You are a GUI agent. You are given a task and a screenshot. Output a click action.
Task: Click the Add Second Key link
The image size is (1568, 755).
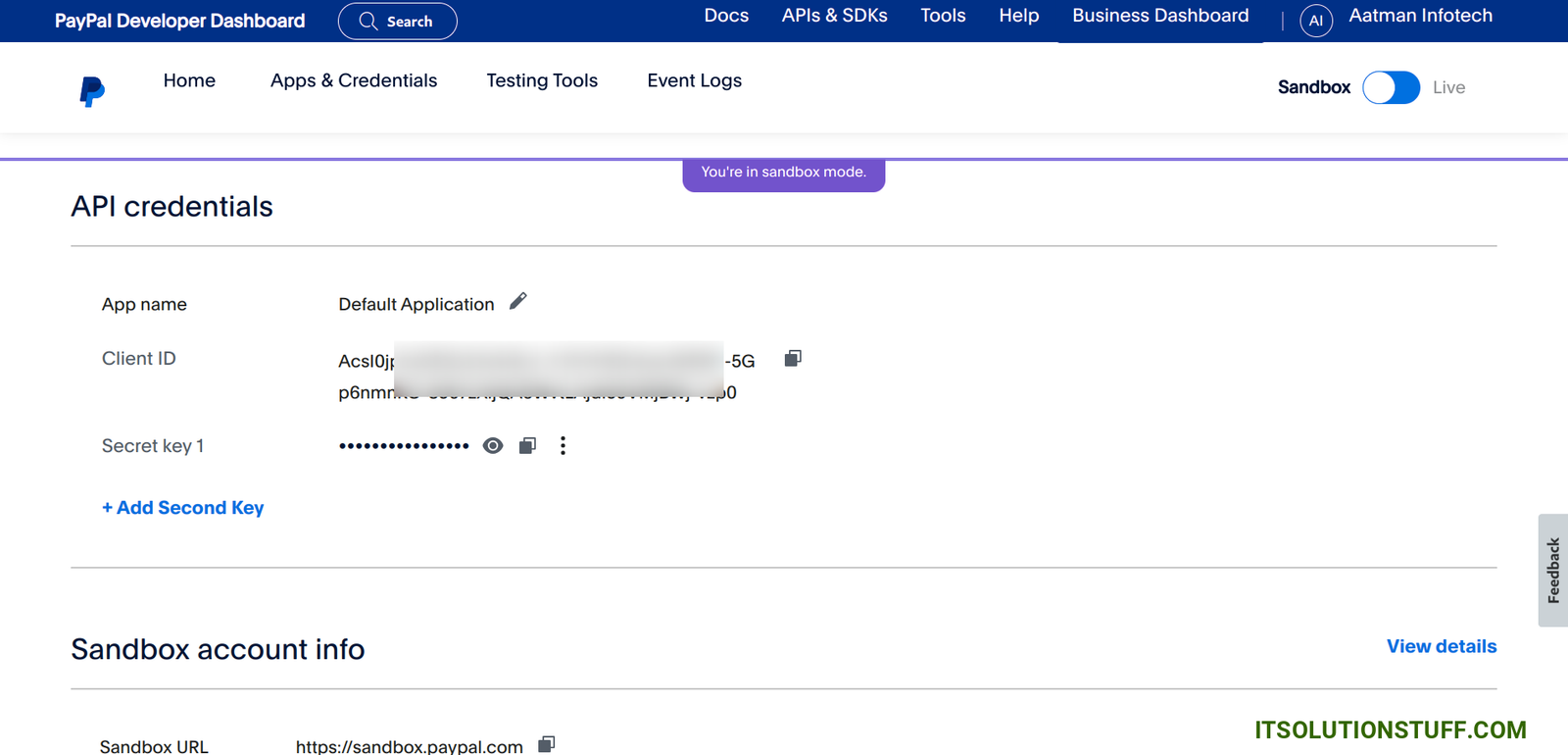pyautogui.click(x=183, y=508)
